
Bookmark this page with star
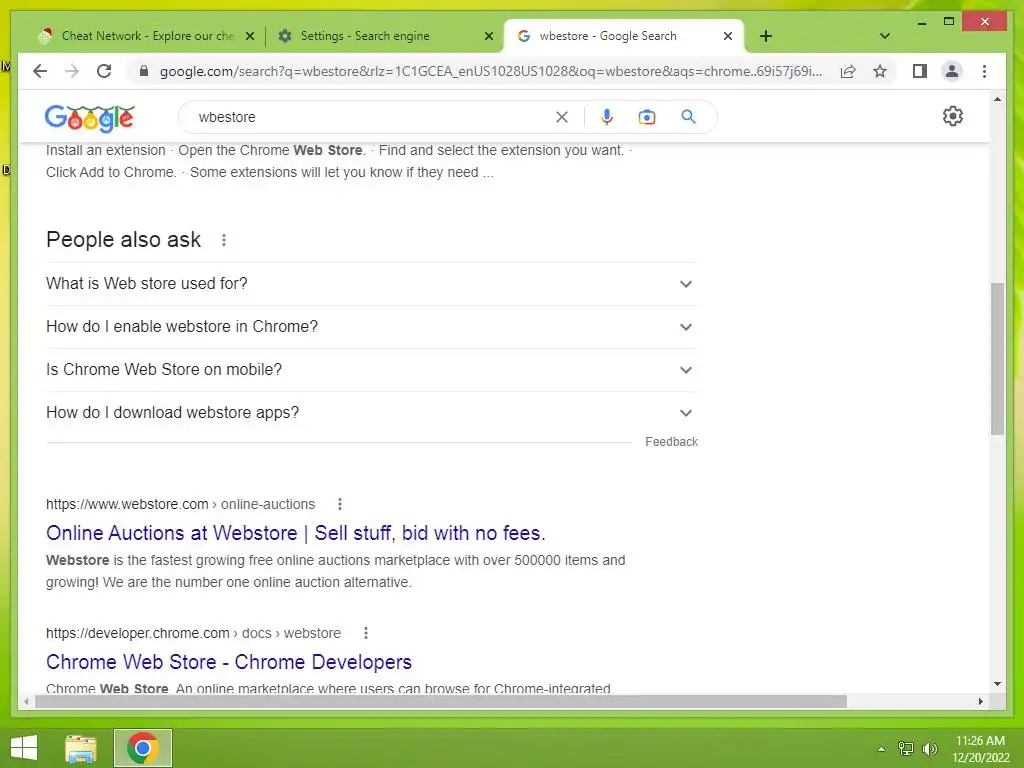880,71
